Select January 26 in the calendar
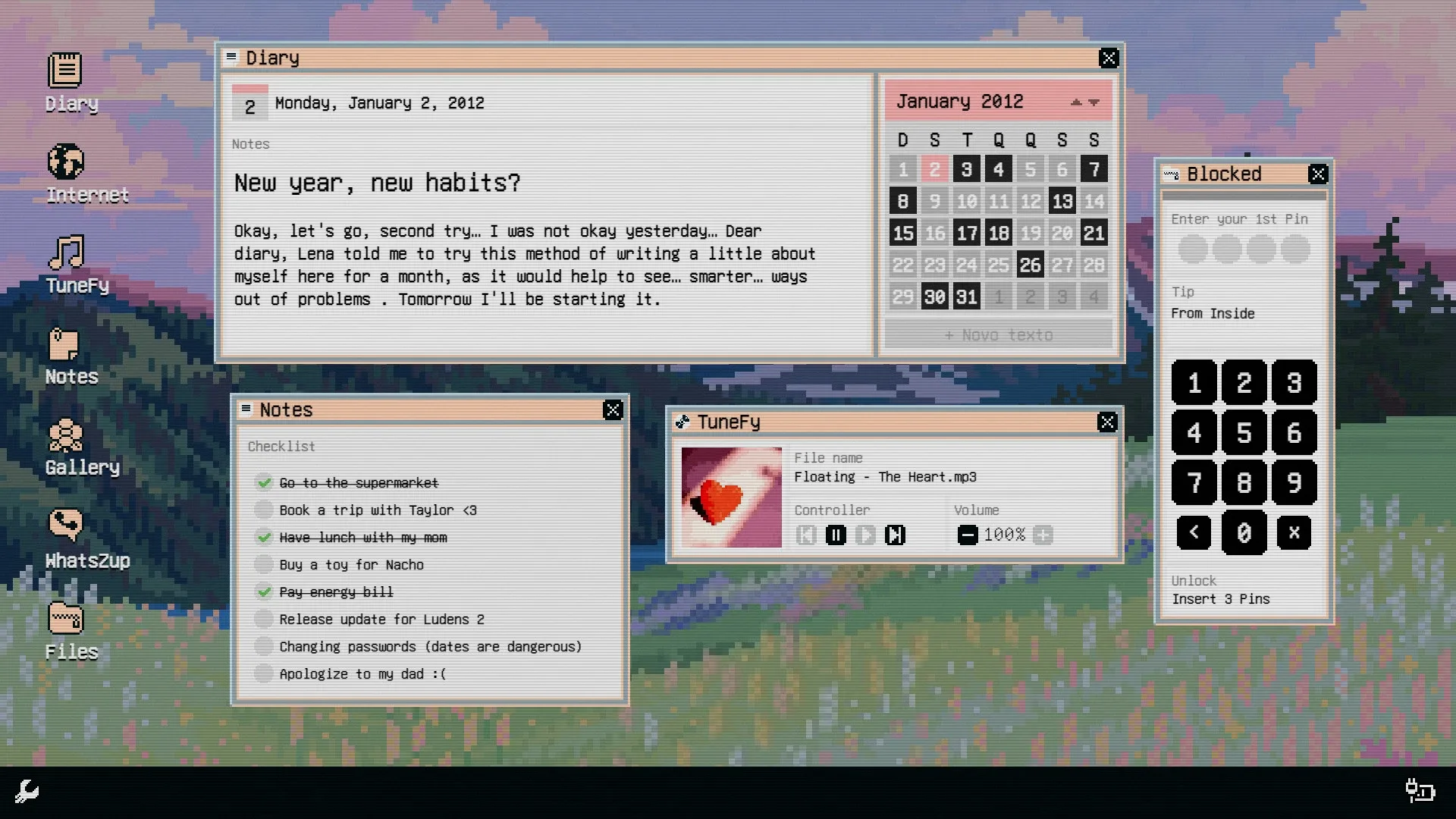 coord(1030,265)
